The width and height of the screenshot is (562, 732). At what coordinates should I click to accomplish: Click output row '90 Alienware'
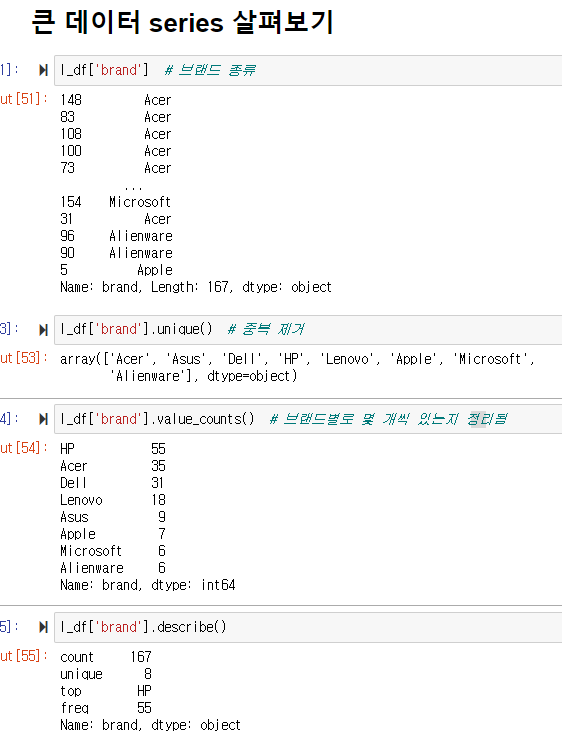pyautogui.click(x=116, y=253)
